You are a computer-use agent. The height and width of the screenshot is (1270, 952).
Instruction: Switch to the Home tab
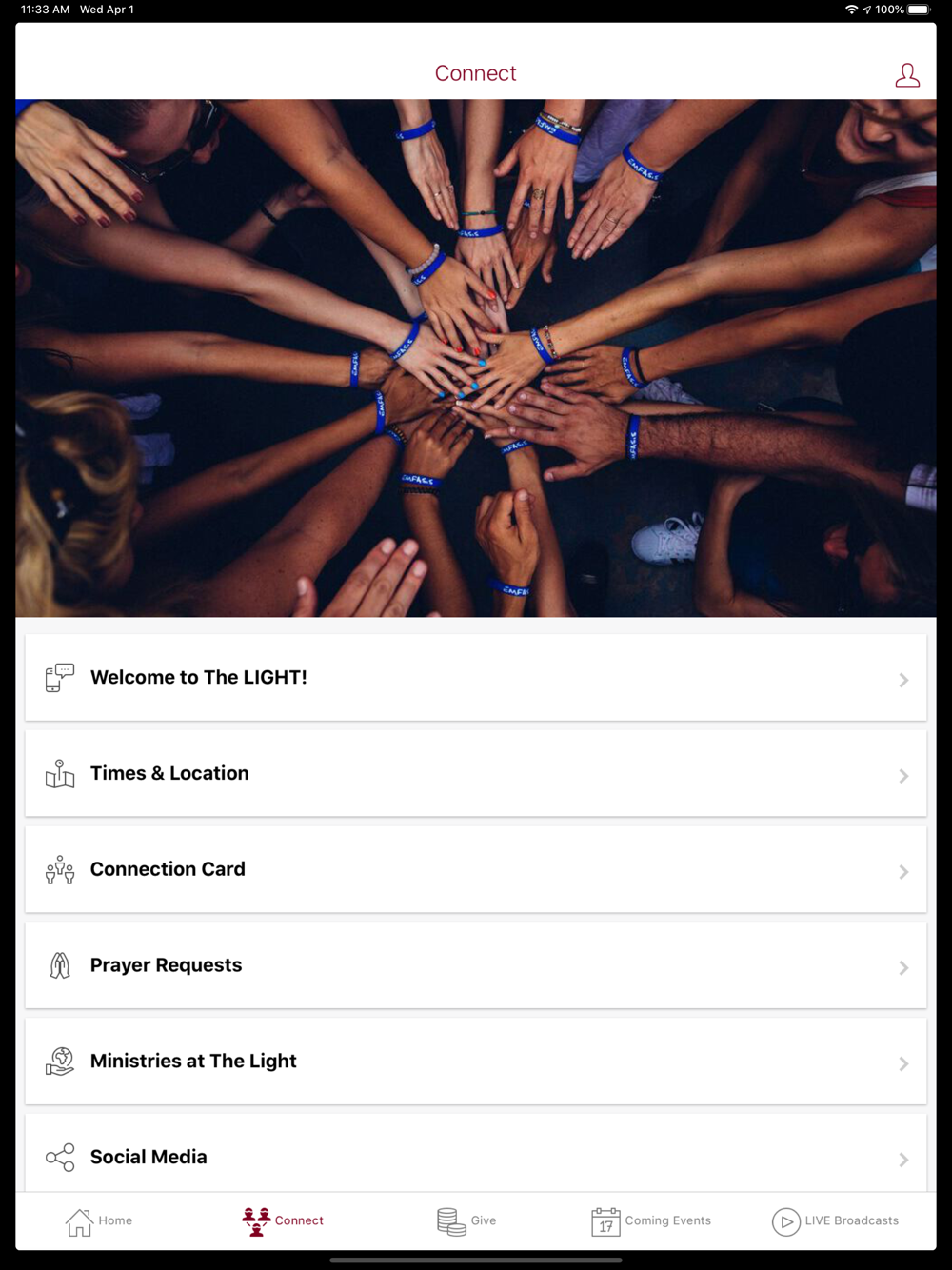99,1221
